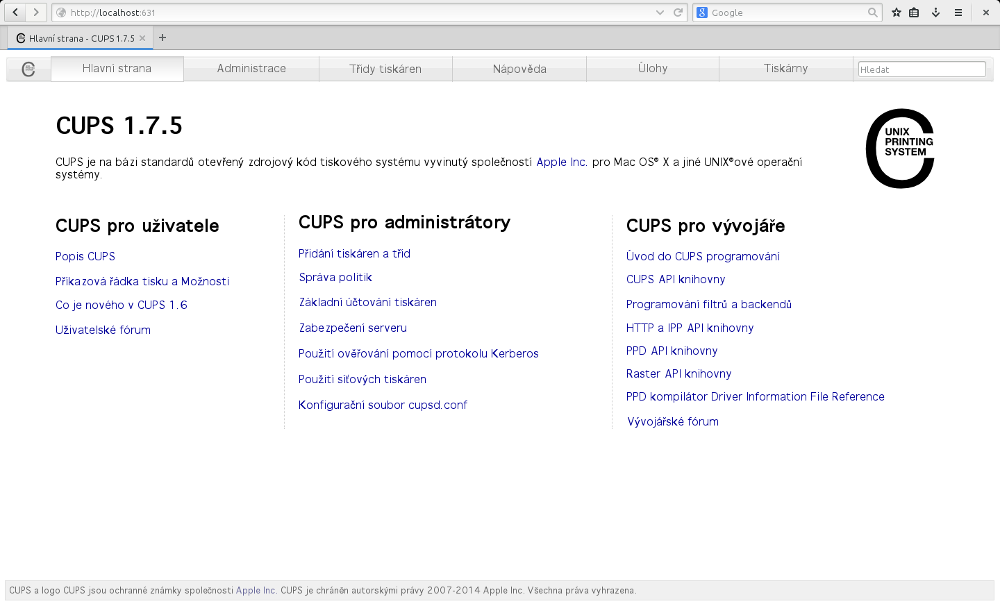
Task: Expand the URL history dropdown arrow
Action: 660,12
